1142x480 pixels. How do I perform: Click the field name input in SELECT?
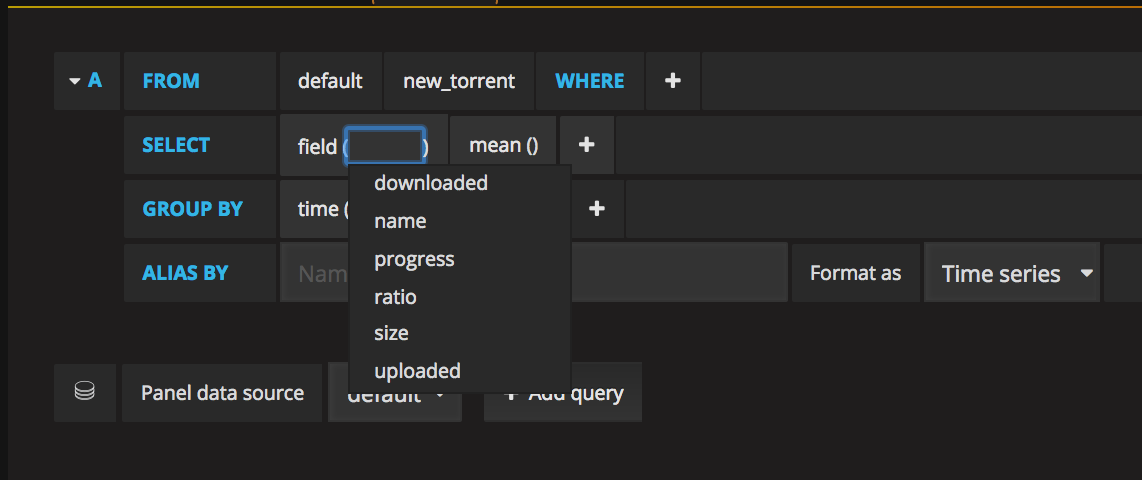pos(385,146)
